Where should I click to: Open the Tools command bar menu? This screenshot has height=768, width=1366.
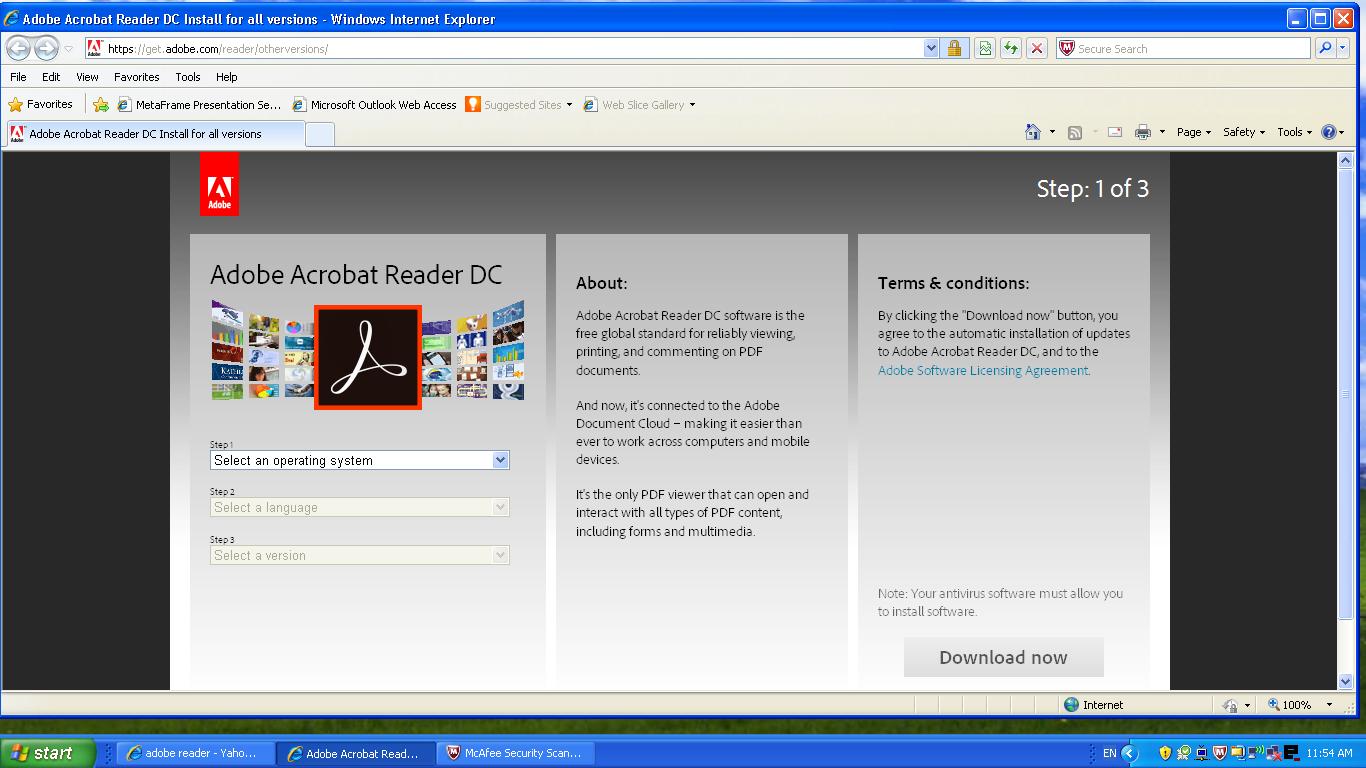[x=1295, y=132]
